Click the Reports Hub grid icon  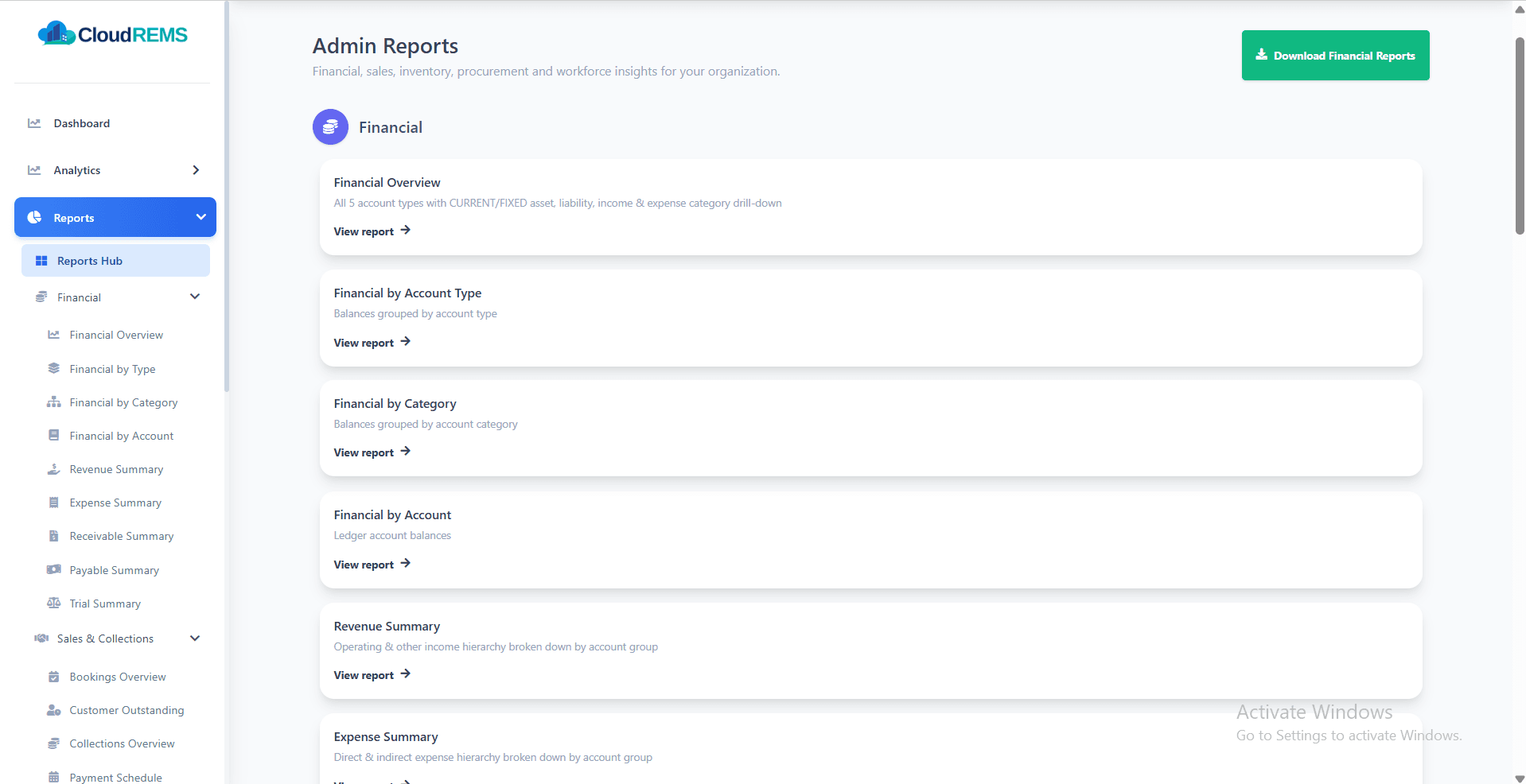pos(41,261)
